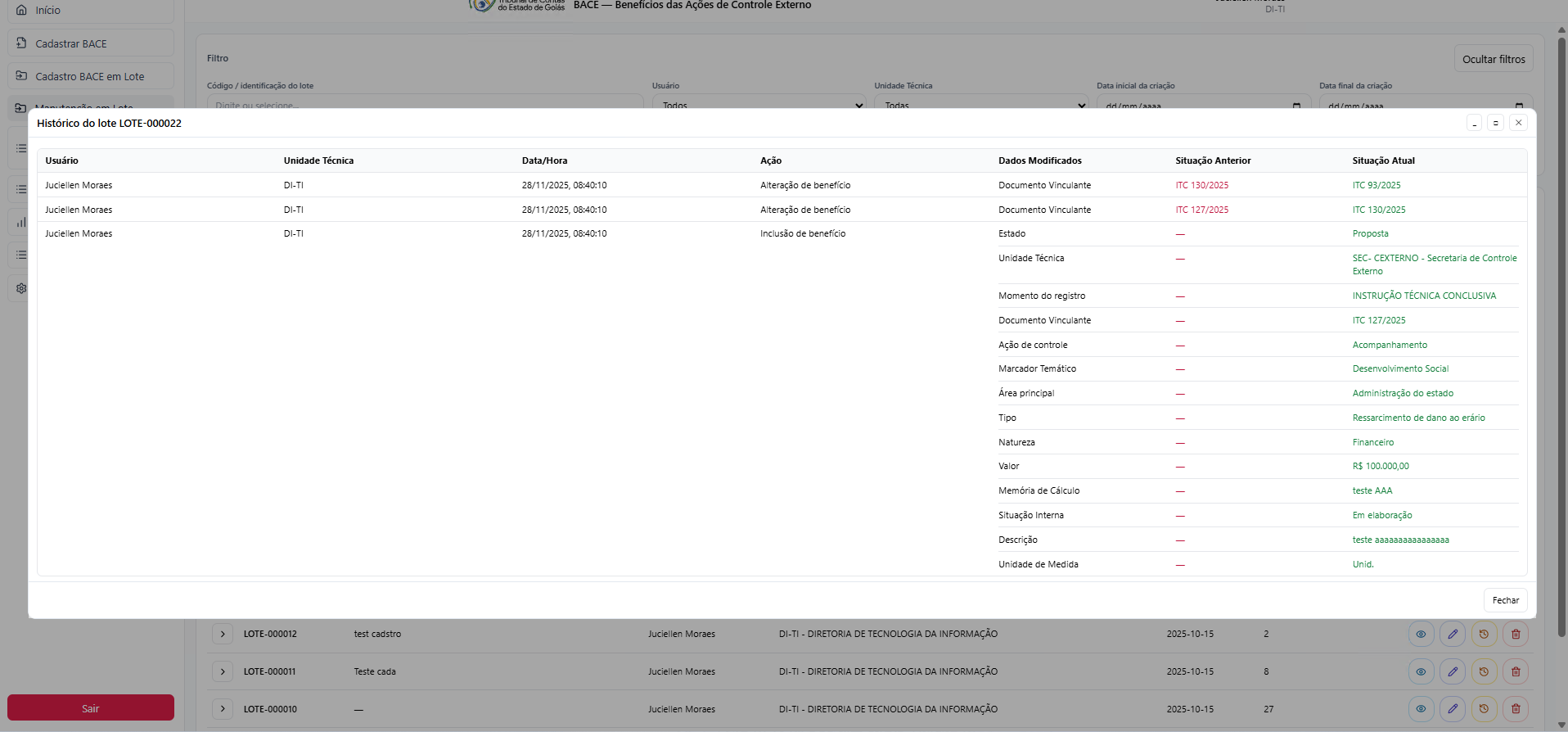Go to Cadastrar BACE in sidebar
The width and height of the screenshot is (1568, 732).
pos(90,43)
